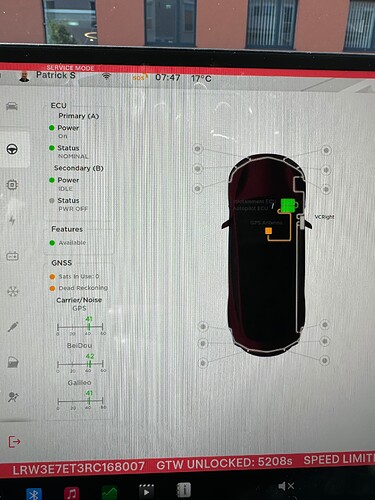Tap the IDLE power value under Secondary
Image resolution: width=375 pixels, height=500 pixels.
[65, 189]
